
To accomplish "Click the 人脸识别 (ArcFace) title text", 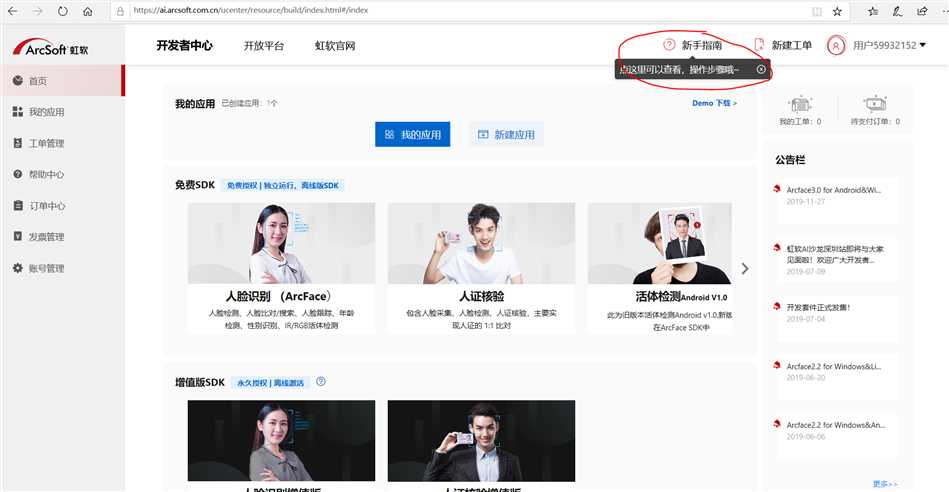I will coord(278,297).
